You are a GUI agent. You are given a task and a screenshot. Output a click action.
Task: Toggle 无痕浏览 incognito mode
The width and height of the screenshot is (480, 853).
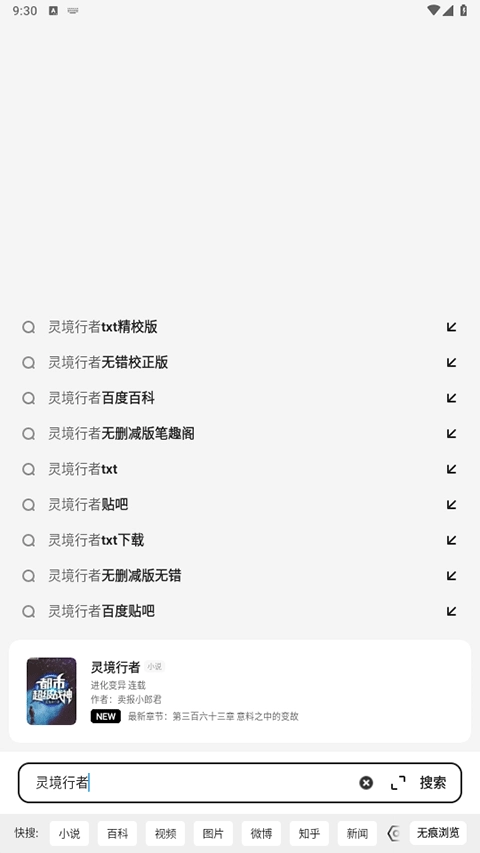coord(438,833)
